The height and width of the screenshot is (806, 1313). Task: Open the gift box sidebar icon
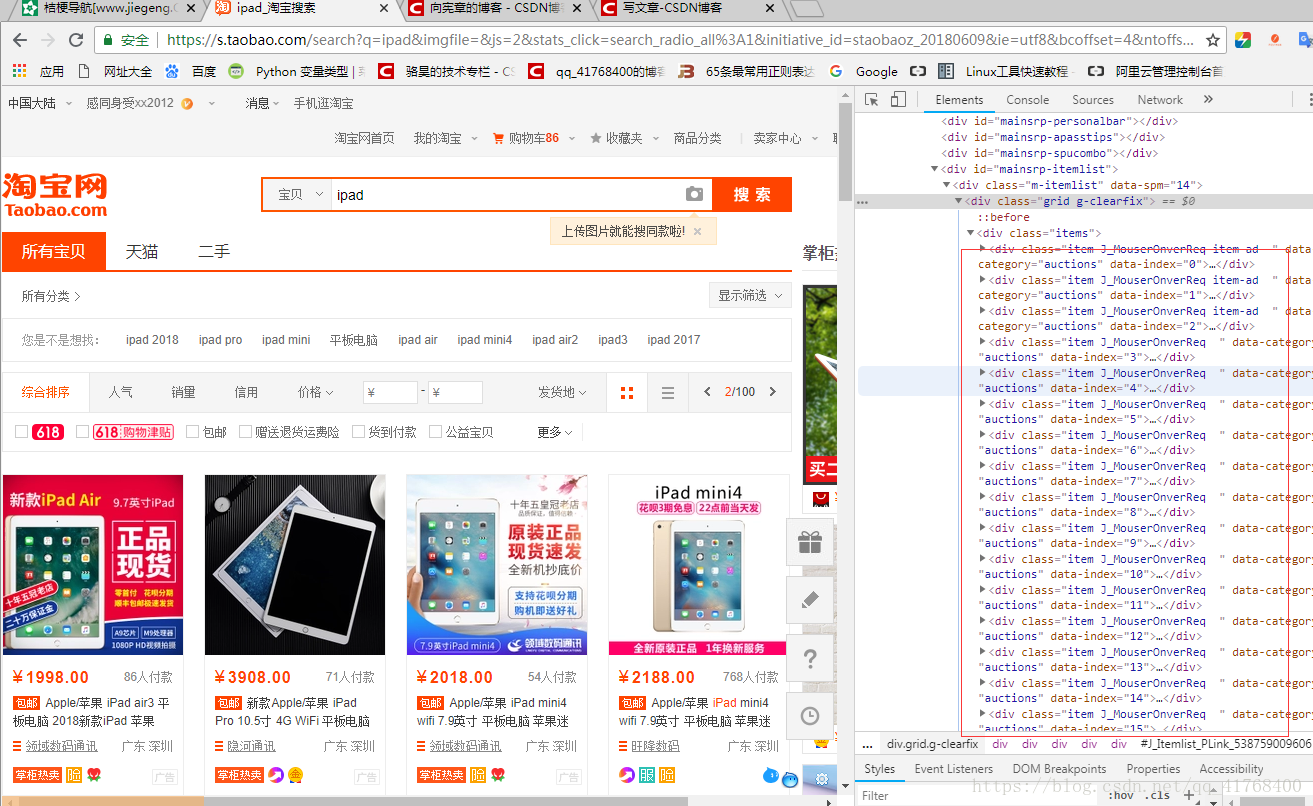810,542
